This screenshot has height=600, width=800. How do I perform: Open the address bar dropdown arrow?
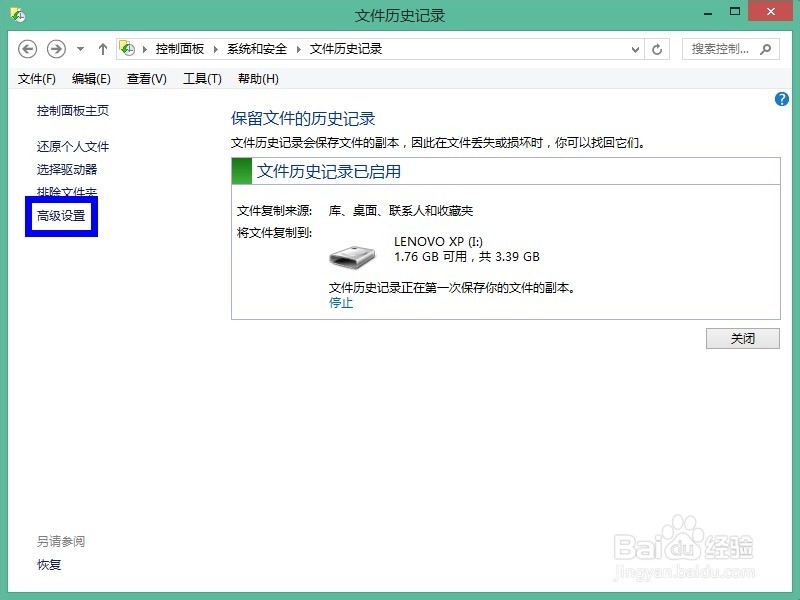pos(635,48)
